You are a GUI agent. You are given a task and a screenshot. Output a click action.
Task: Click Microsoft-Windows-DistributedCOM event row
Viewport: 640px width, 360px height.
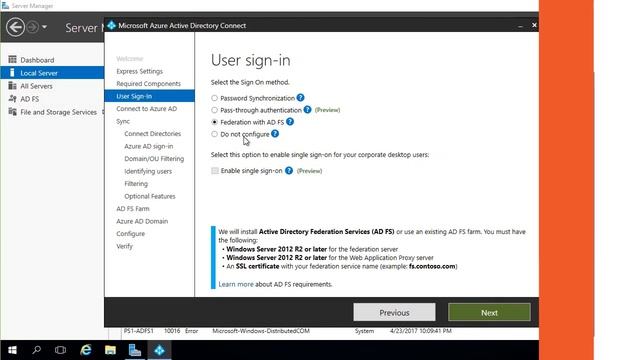point(261,331)
